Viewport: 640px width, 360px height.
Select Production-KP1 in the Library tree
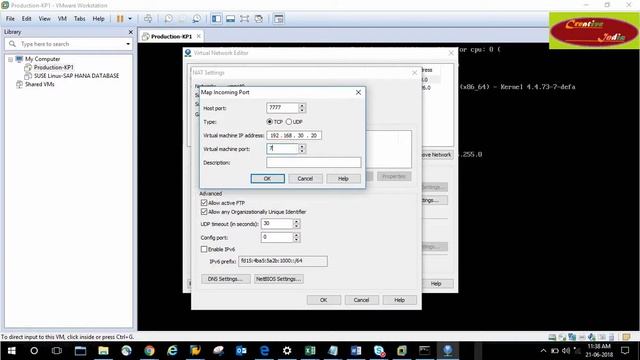click(53, 67)
